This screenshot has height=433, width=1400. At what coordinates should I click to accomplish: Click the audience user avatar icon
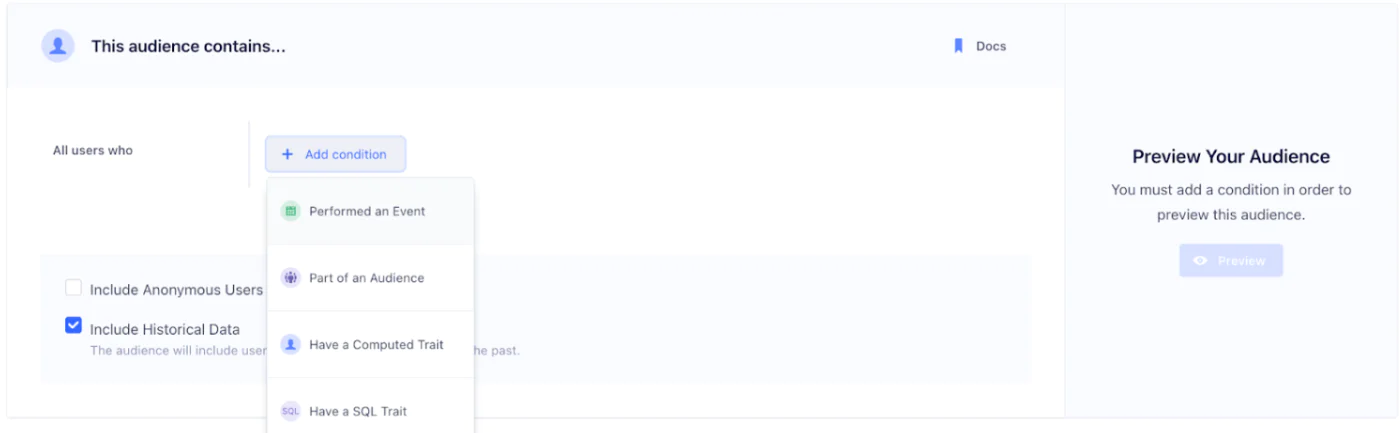(x=58, y=46)
